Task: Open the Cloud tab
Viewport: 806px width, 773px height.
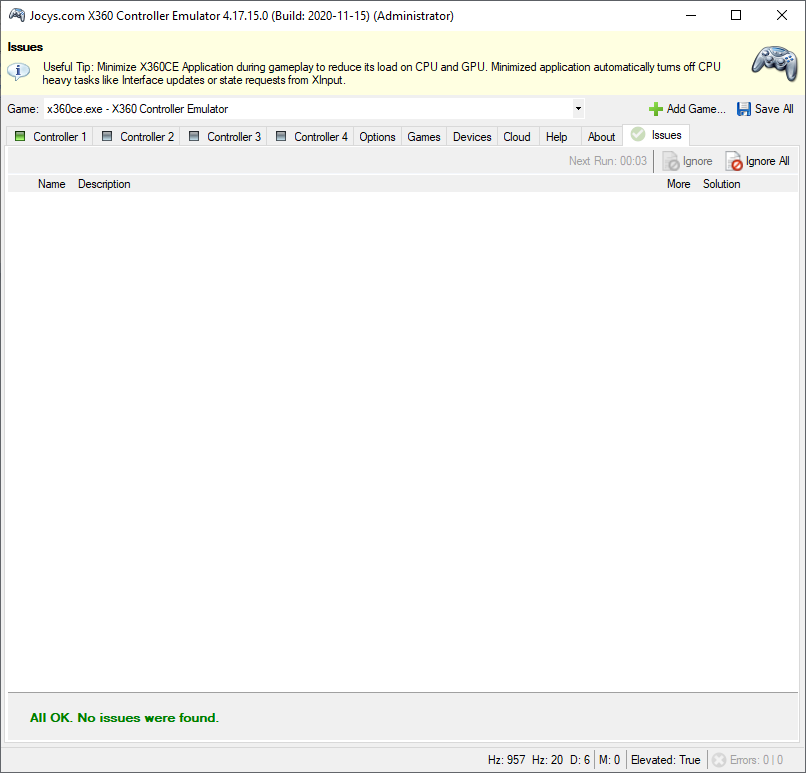Action: click(x=517, y=137)
